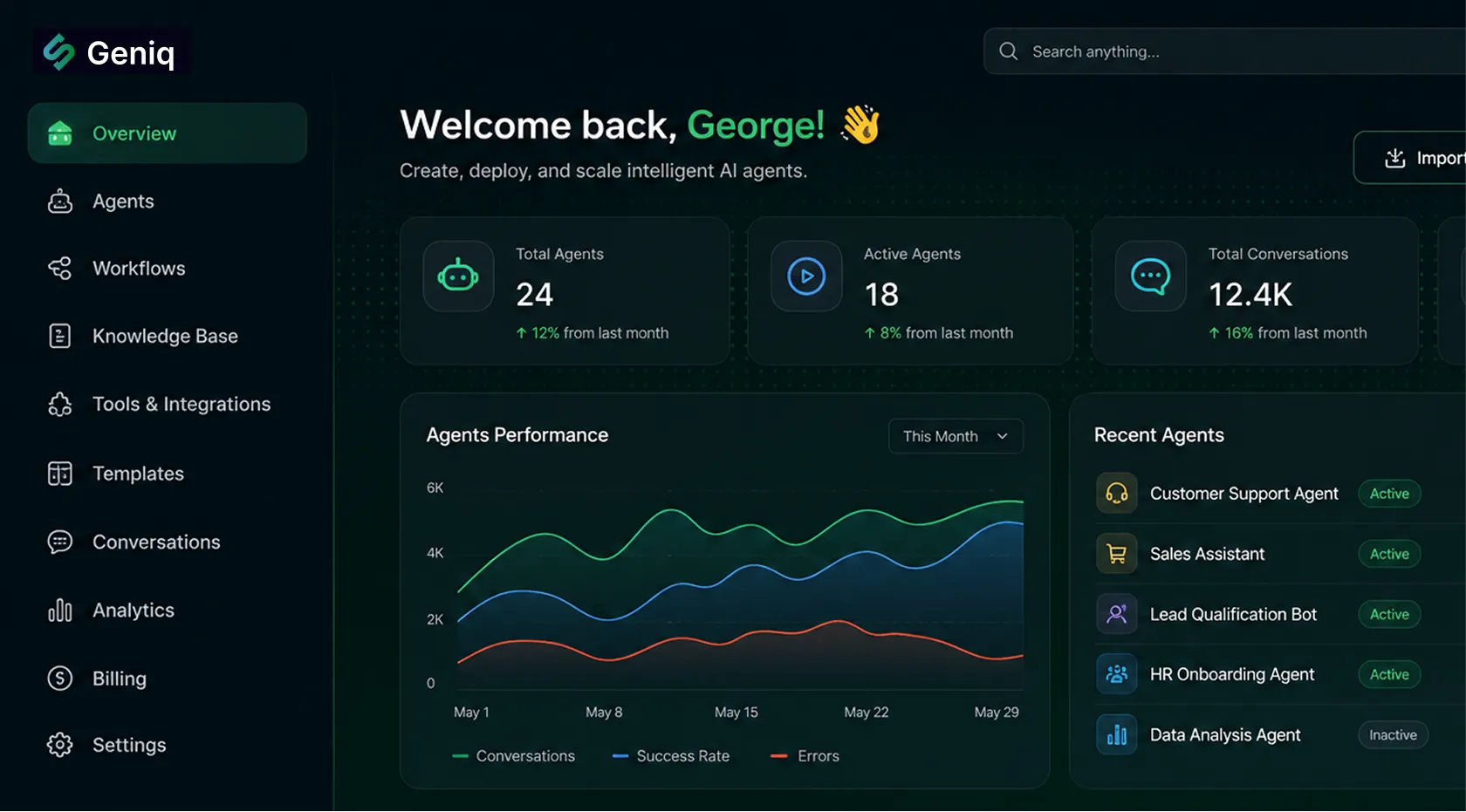Click Active badge for Customer Support Agent

[1389, 494]
